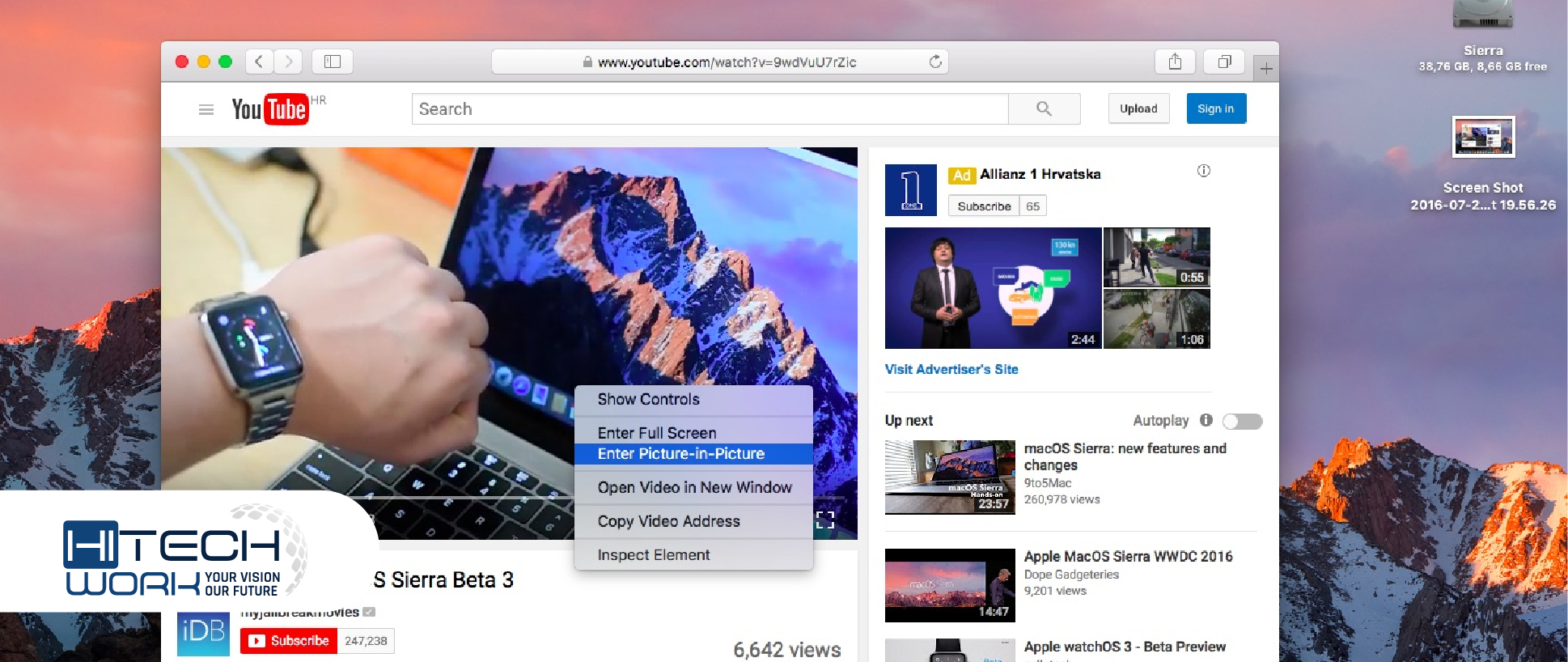Reload the page with the refresh icon
The height and width of the screenshot is (662, 1568).
click(x=935, y=62)
